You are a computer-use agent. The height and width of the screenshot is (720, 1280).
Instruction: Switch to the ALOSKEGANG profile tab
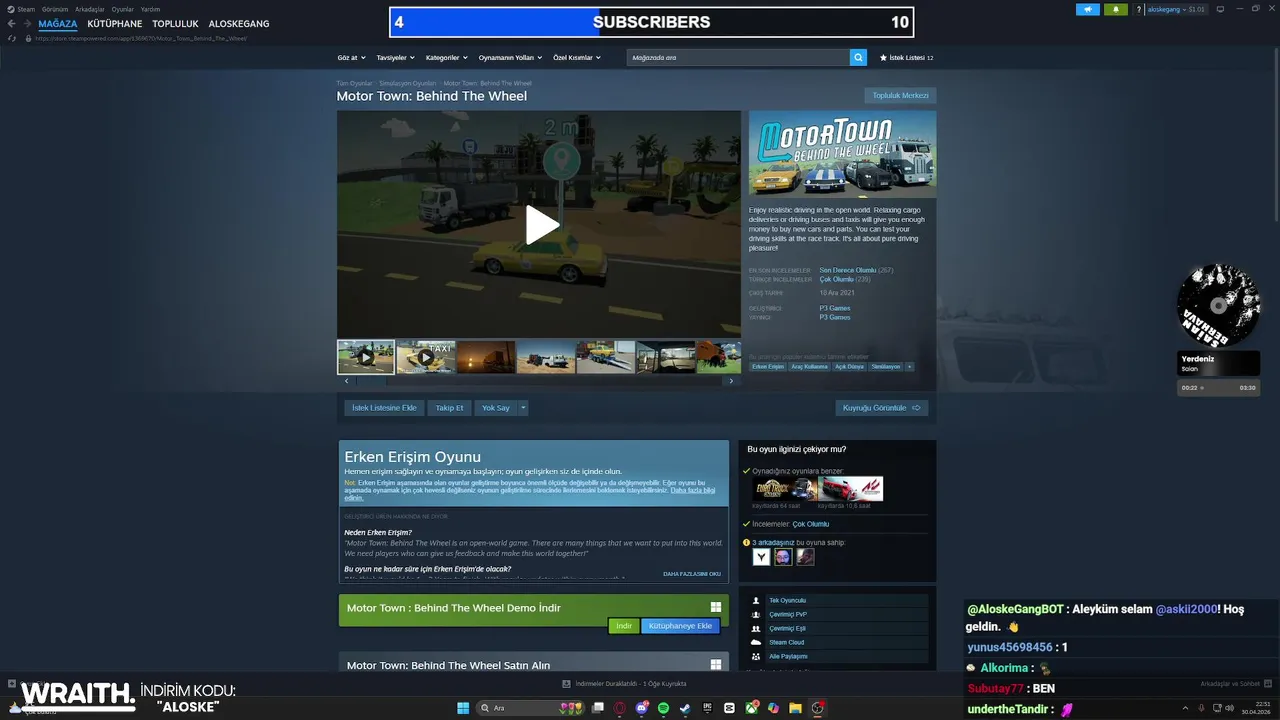(x=238, y=23)
